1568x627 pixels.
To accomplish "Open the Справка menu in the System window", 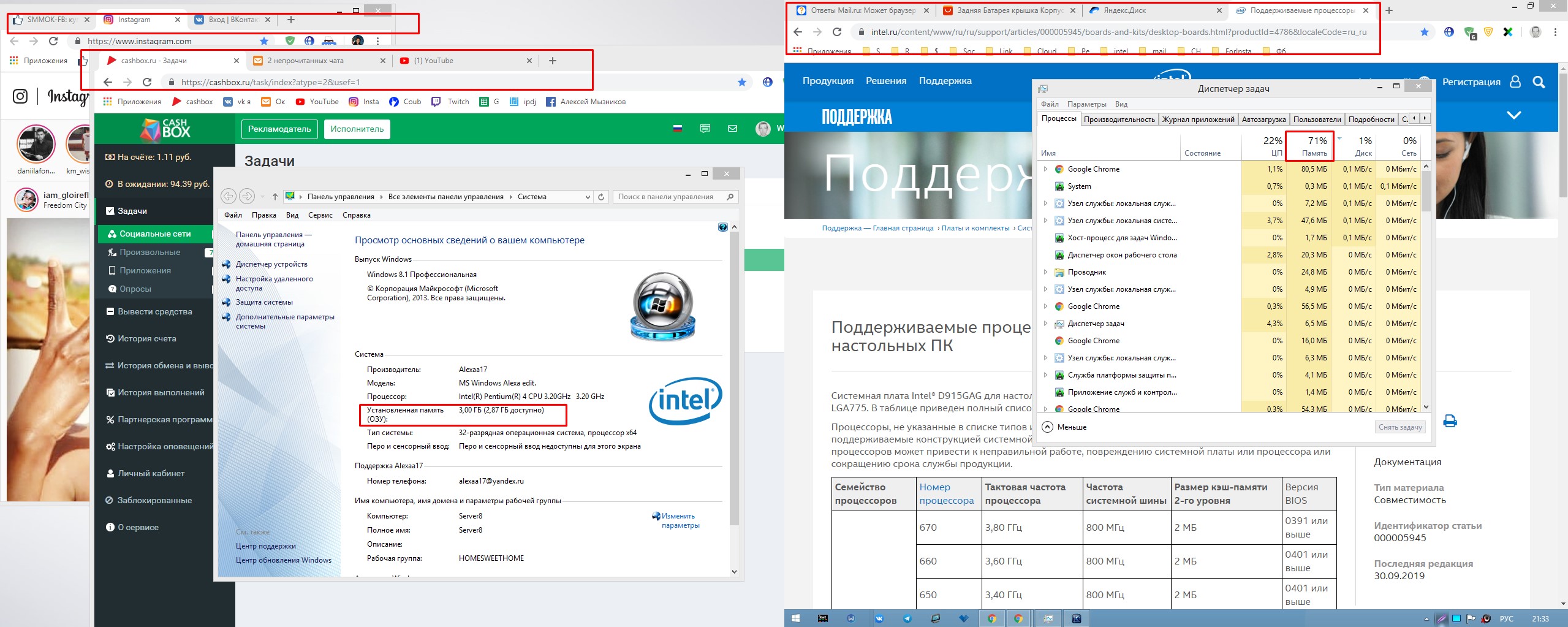I will point(357,215).
